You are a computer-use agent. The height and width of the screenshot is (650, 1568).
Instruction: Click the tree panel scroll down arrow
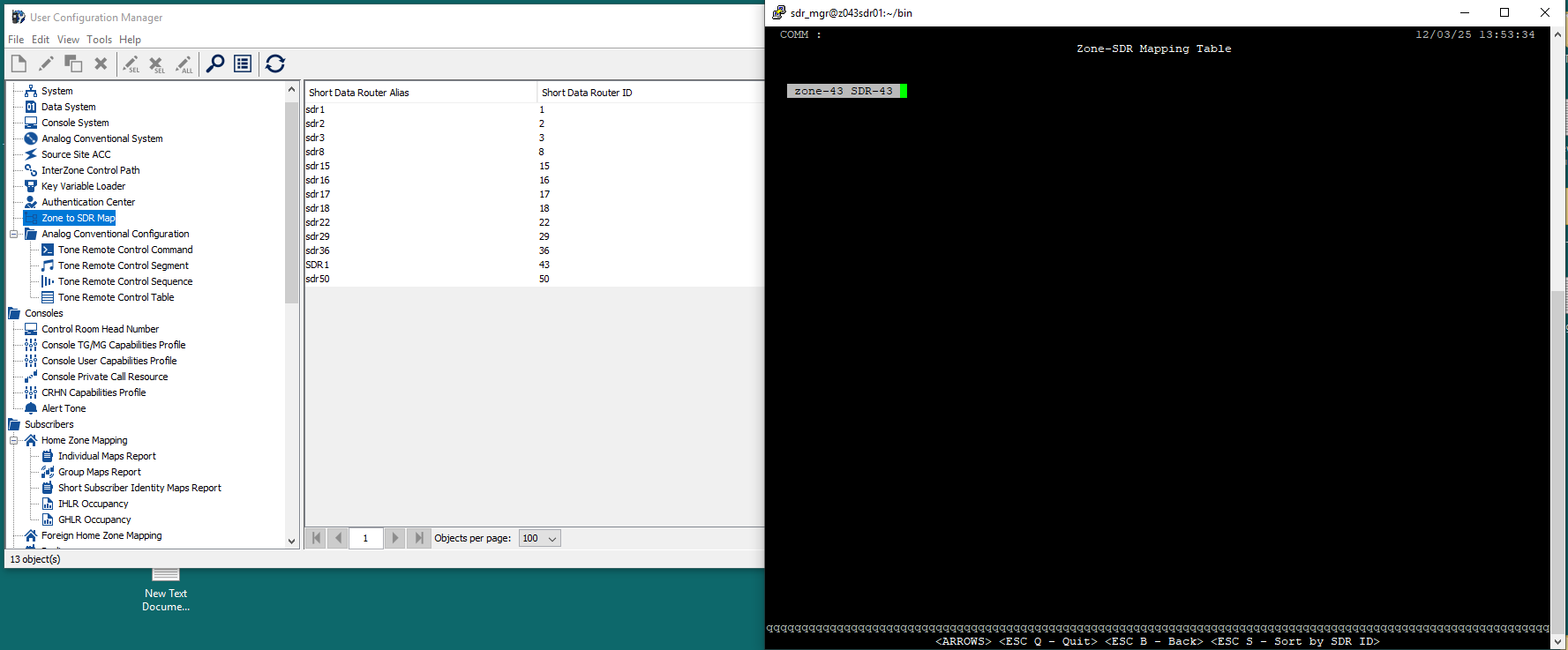292,541
